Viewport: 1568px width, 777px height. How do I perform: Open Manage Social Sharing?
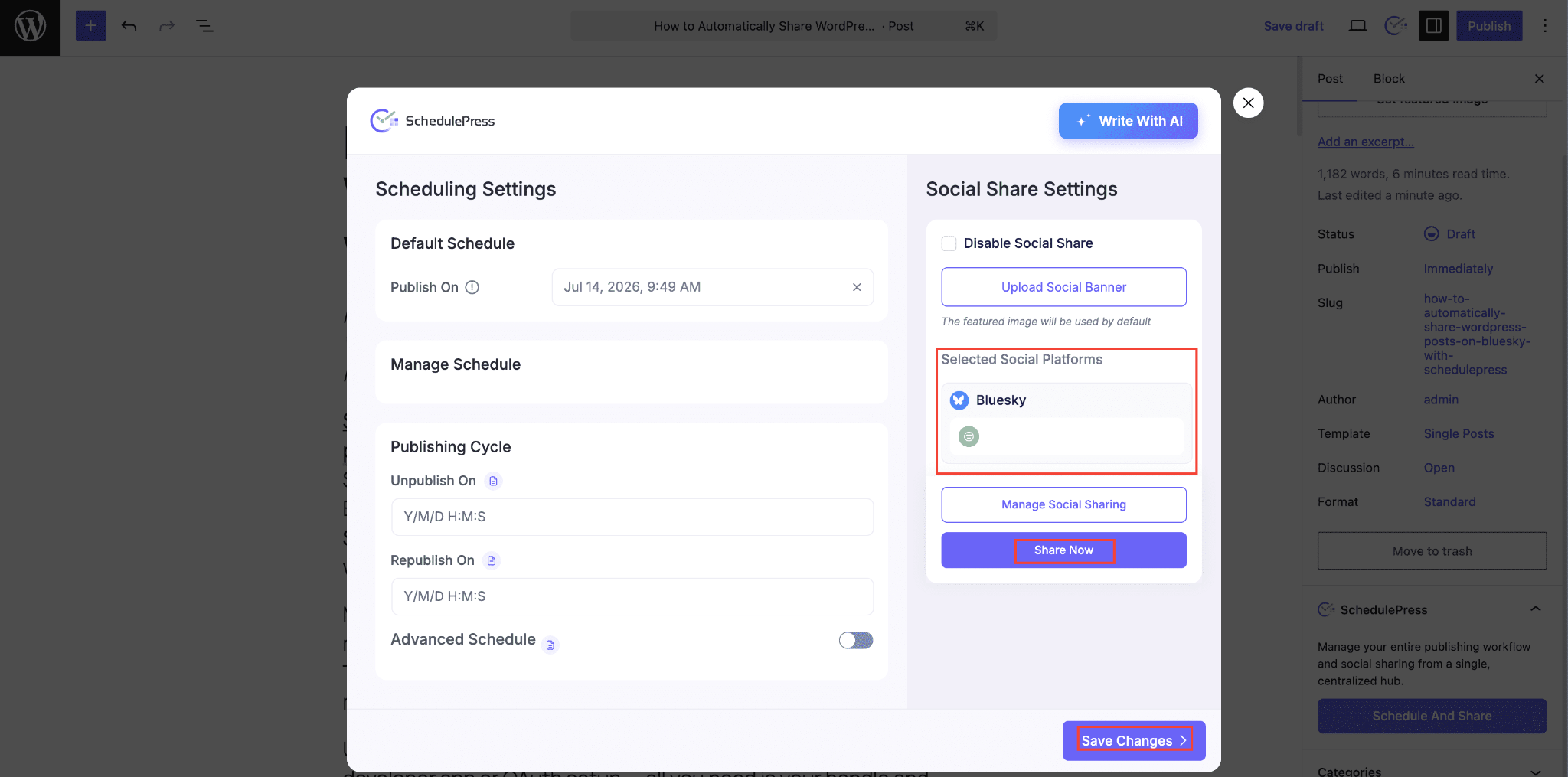[x=1063, y=504]
